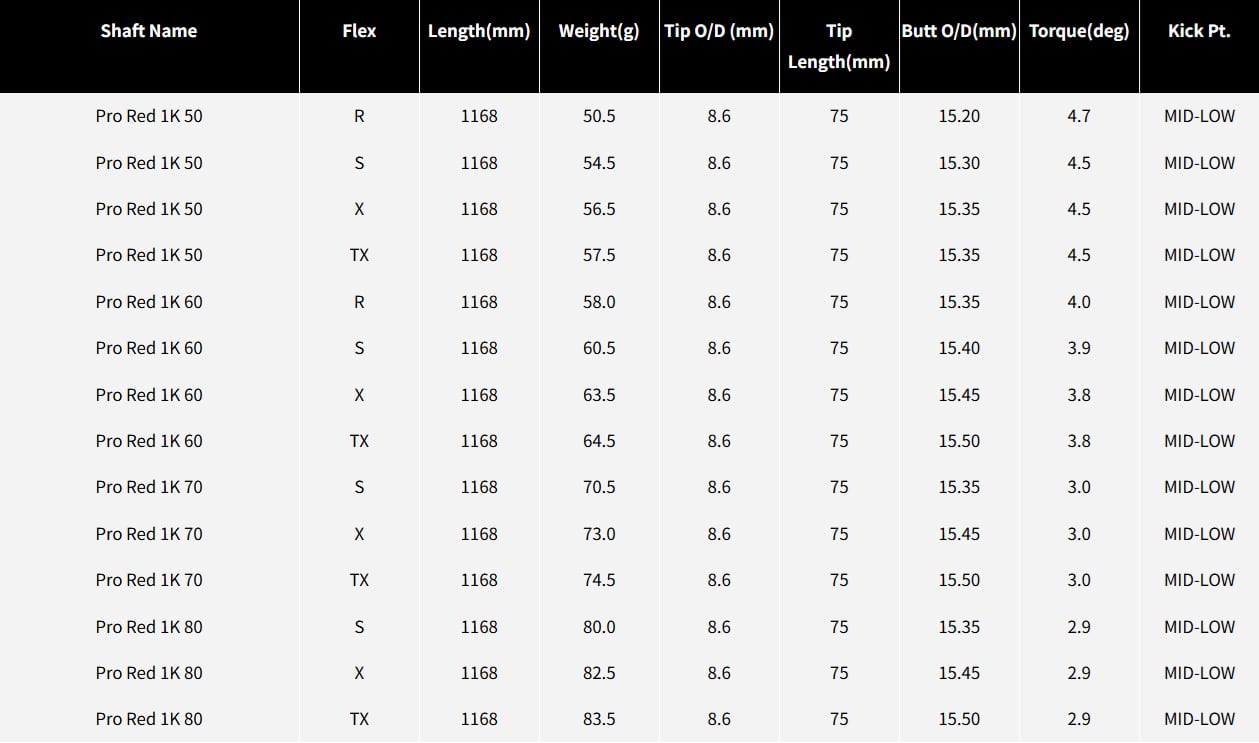
Task: Click the Tip O/D (mm) header
Action: point(719,31)
